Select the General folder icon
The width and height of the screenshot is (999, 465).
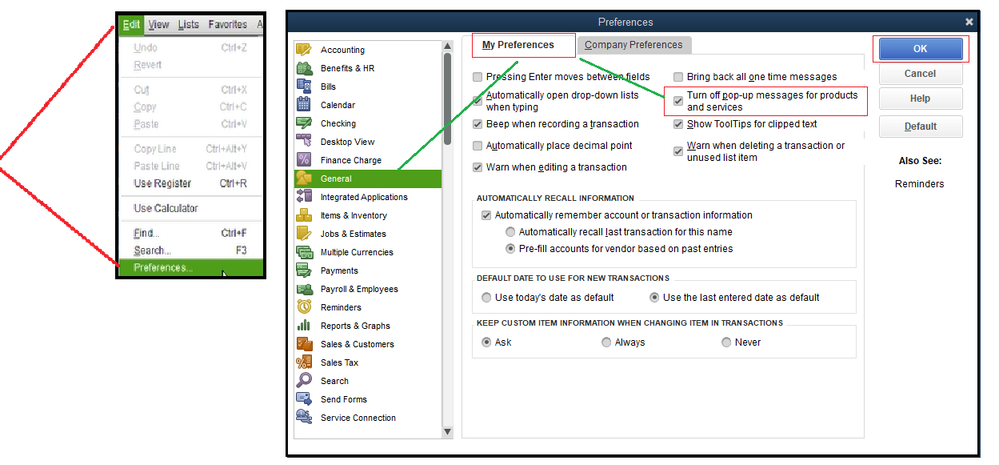point(304,178)
